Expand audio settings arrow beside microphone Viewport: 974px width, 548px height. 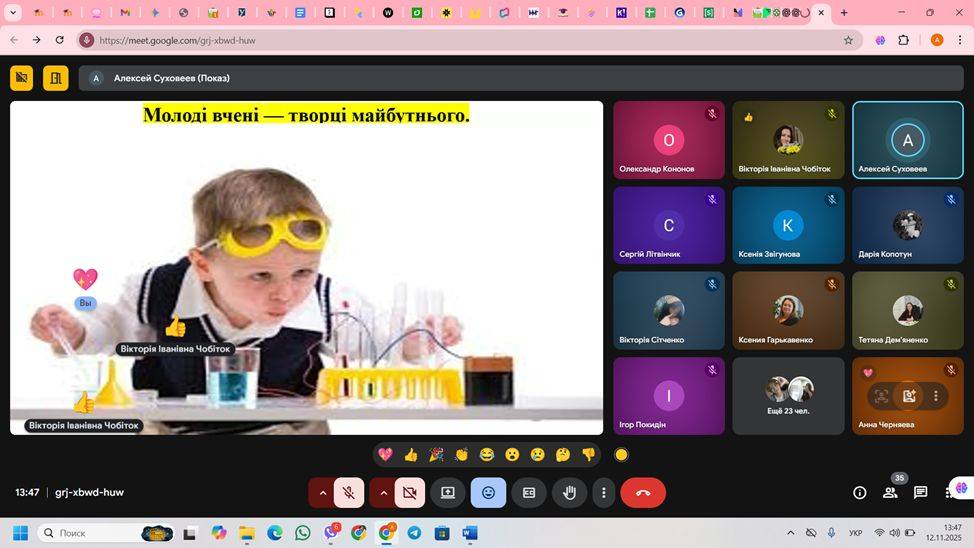322,492
